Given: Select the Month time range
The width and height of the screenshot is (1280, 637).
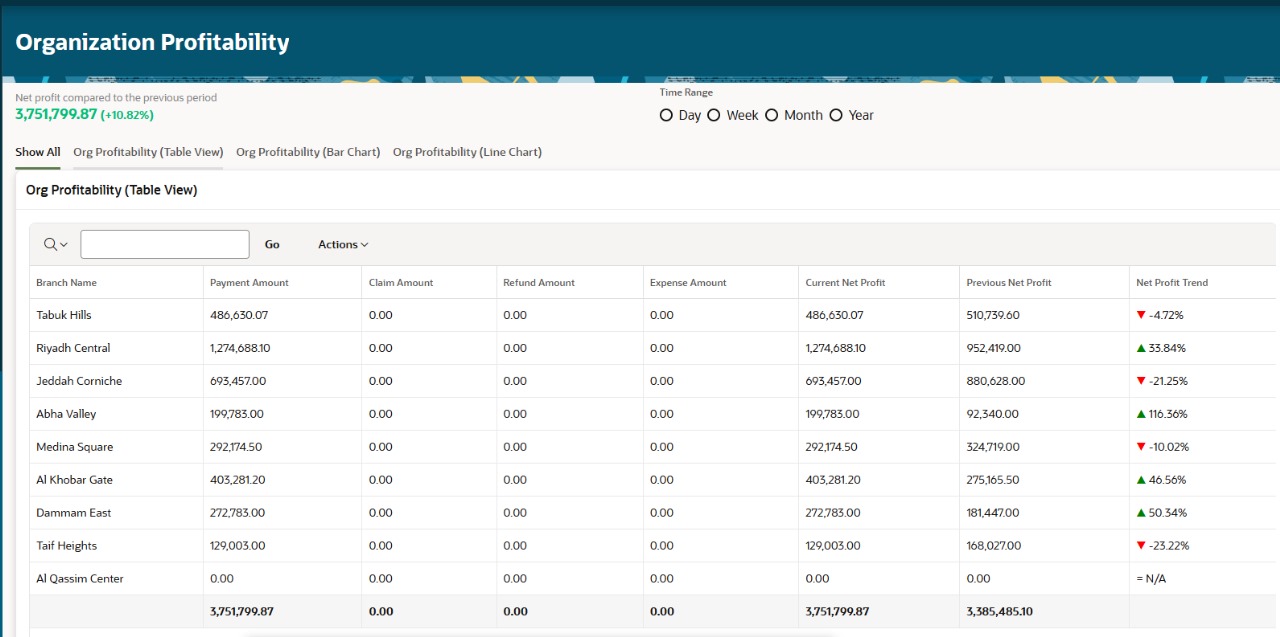Looking at the screenshot, I should point(772,116).
